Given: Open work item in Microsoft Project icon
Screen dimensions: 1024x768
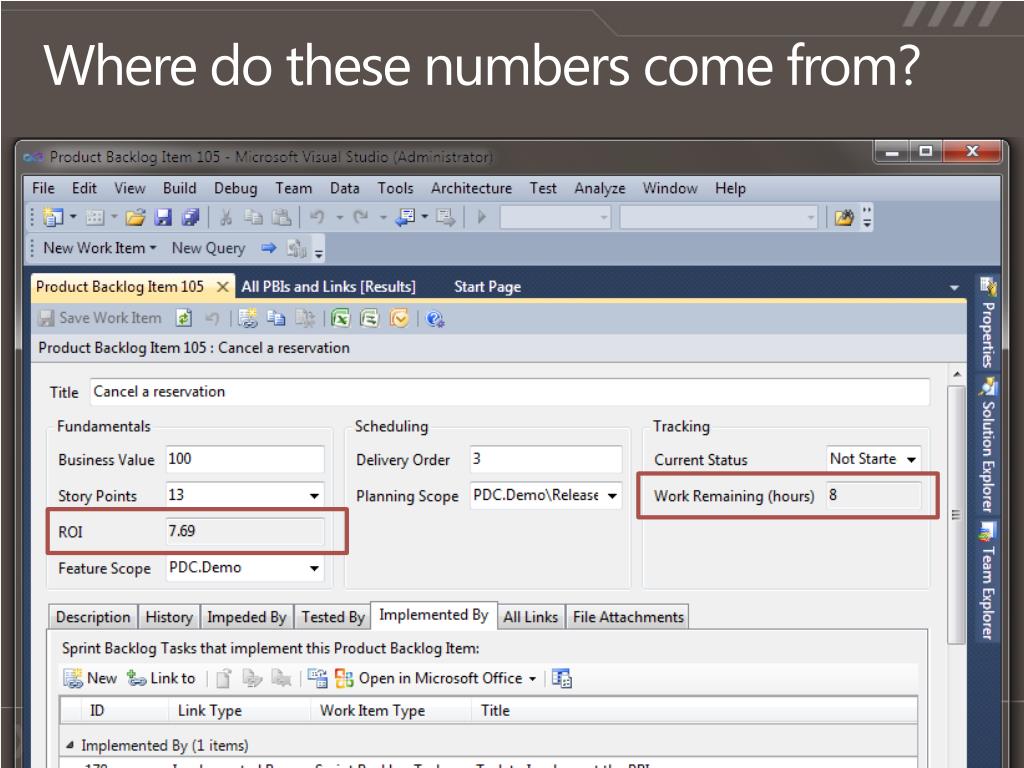Looking at the screenshot, I should click(x=370, y=319).
